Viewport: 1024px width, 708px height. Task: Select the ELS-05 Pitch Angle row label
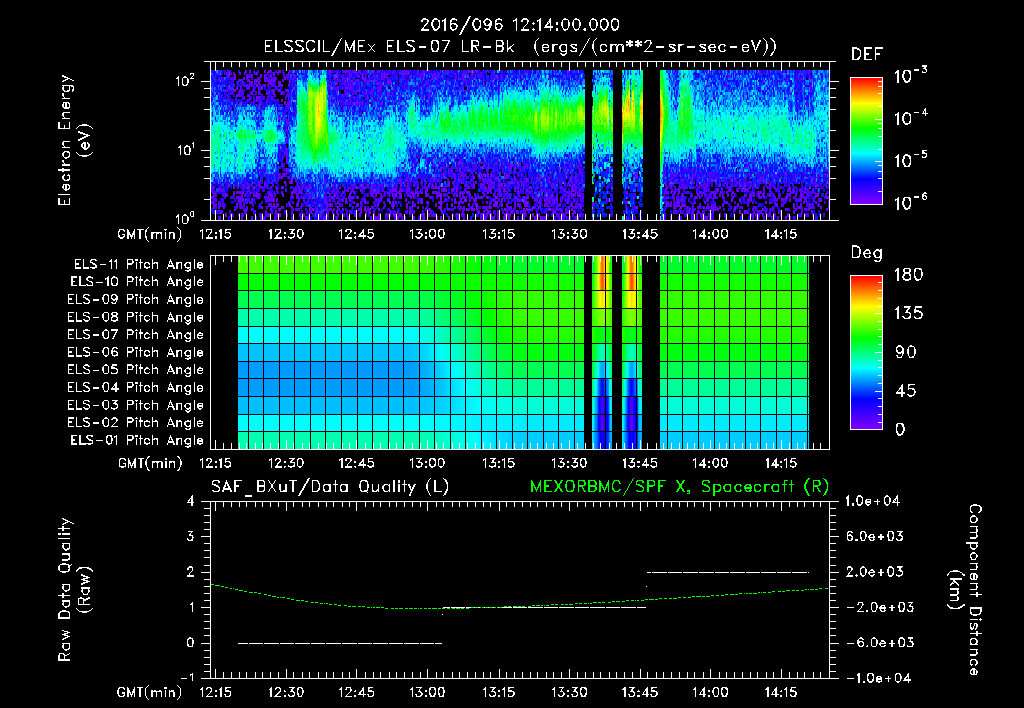[136, 370]
